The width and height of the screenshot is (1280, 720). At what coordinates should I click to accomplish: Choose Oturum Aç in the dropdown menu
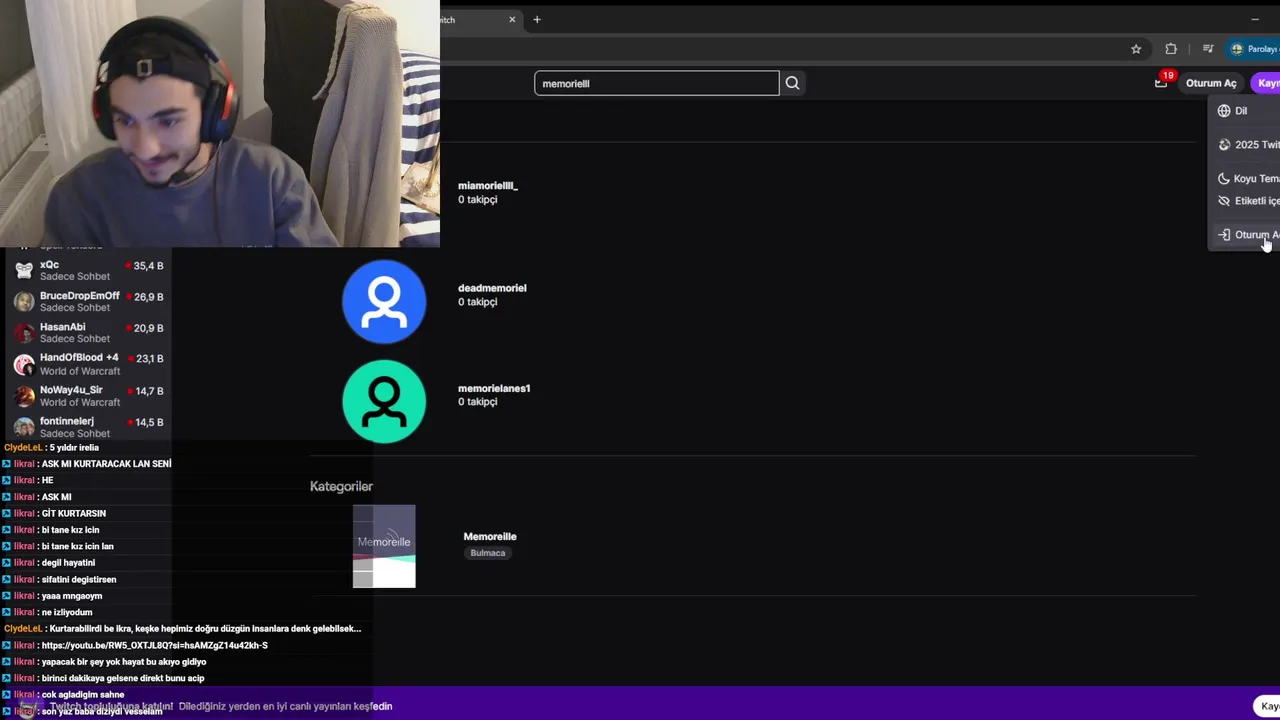coord(1246,235)
